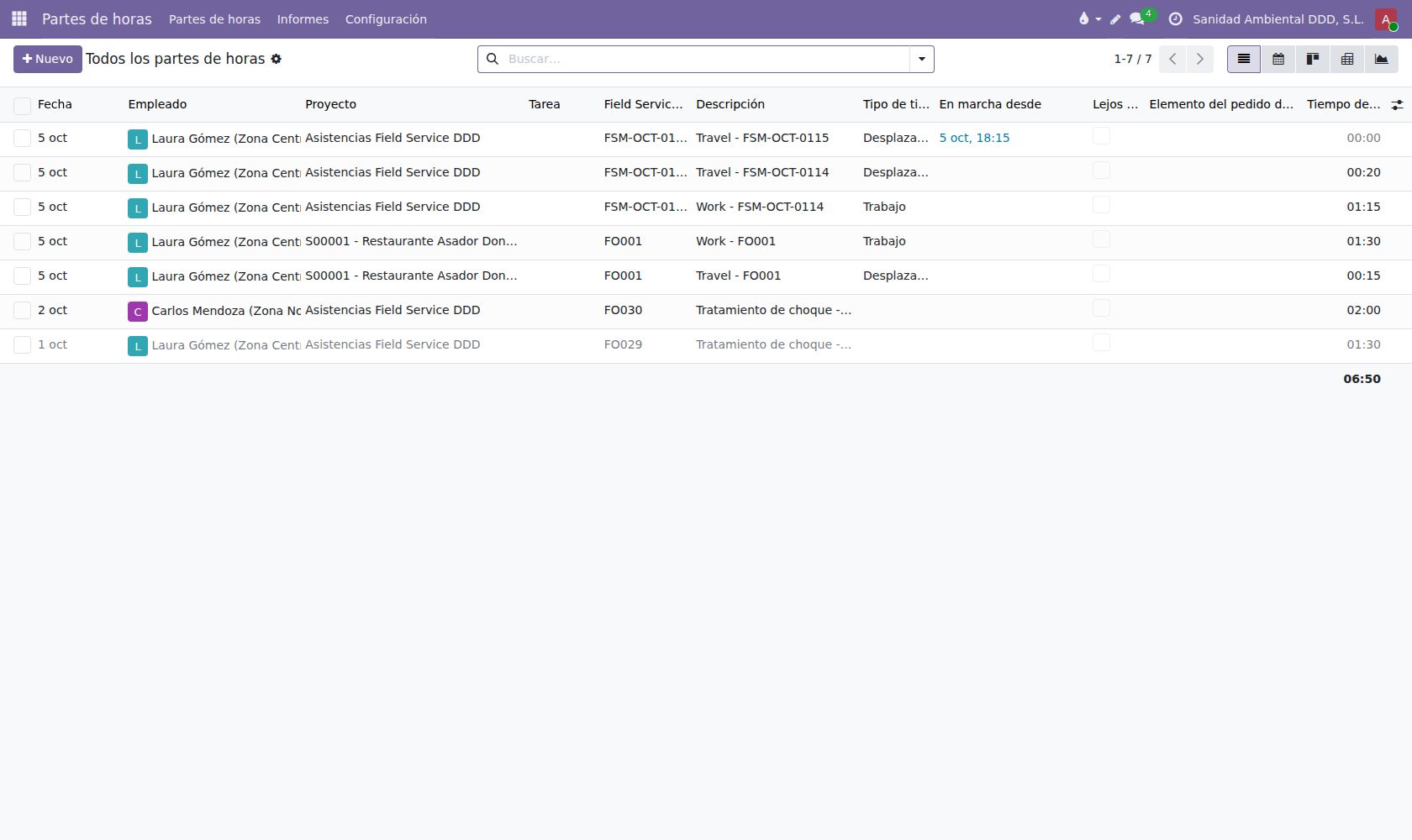Tick checkbox for Work - FSM-OCT-0114 row
The image size is (1412, 840).
click(x=23, y=207)
